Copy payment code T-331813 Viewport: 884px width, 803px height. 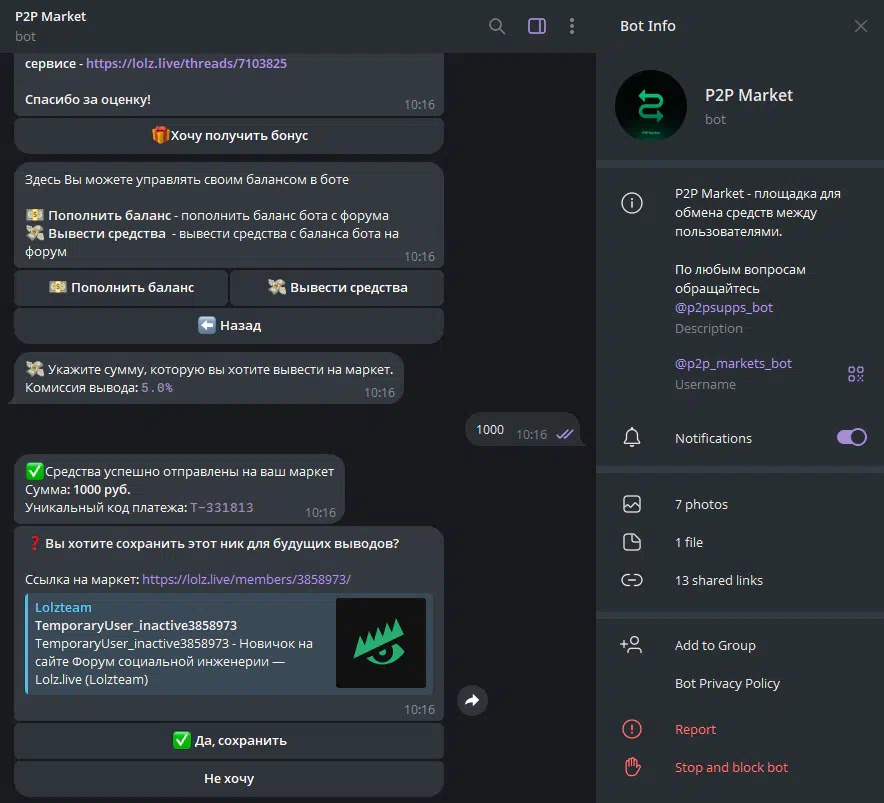222,508
